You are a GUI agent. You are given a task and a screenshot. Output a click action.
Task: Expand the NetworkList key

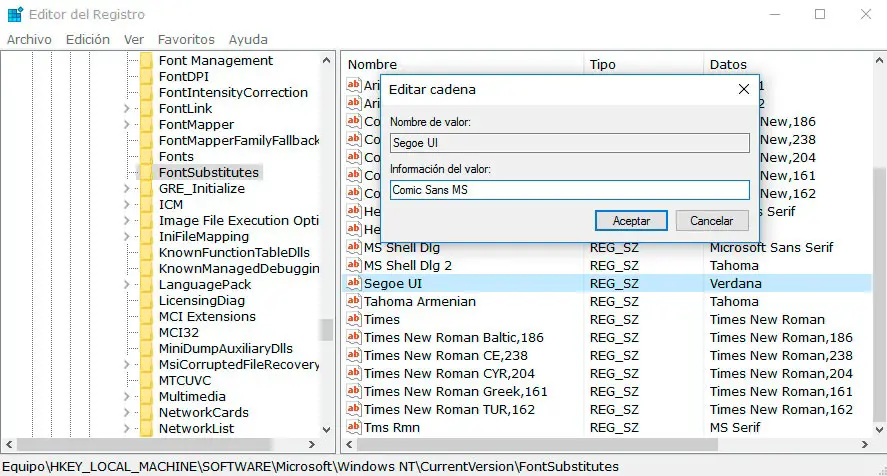pyautogui.click(x=127, y=428)
